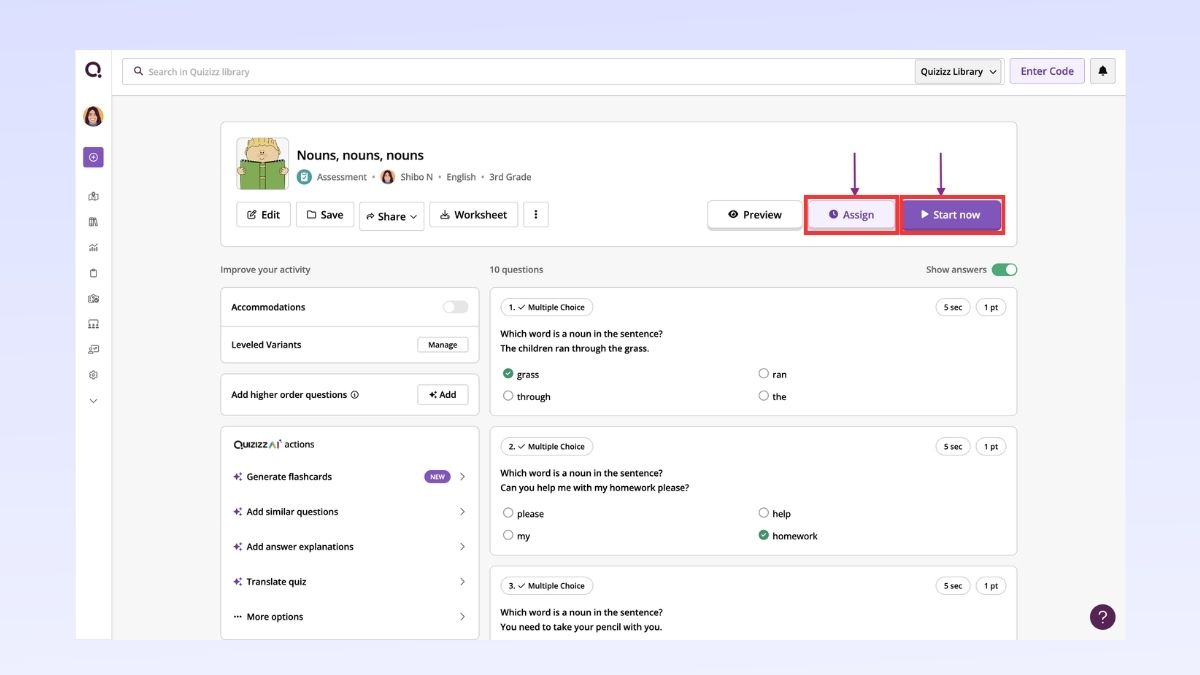The image size is (1200, 675).
Task: Click the Preview eye button
Action: 755,215
